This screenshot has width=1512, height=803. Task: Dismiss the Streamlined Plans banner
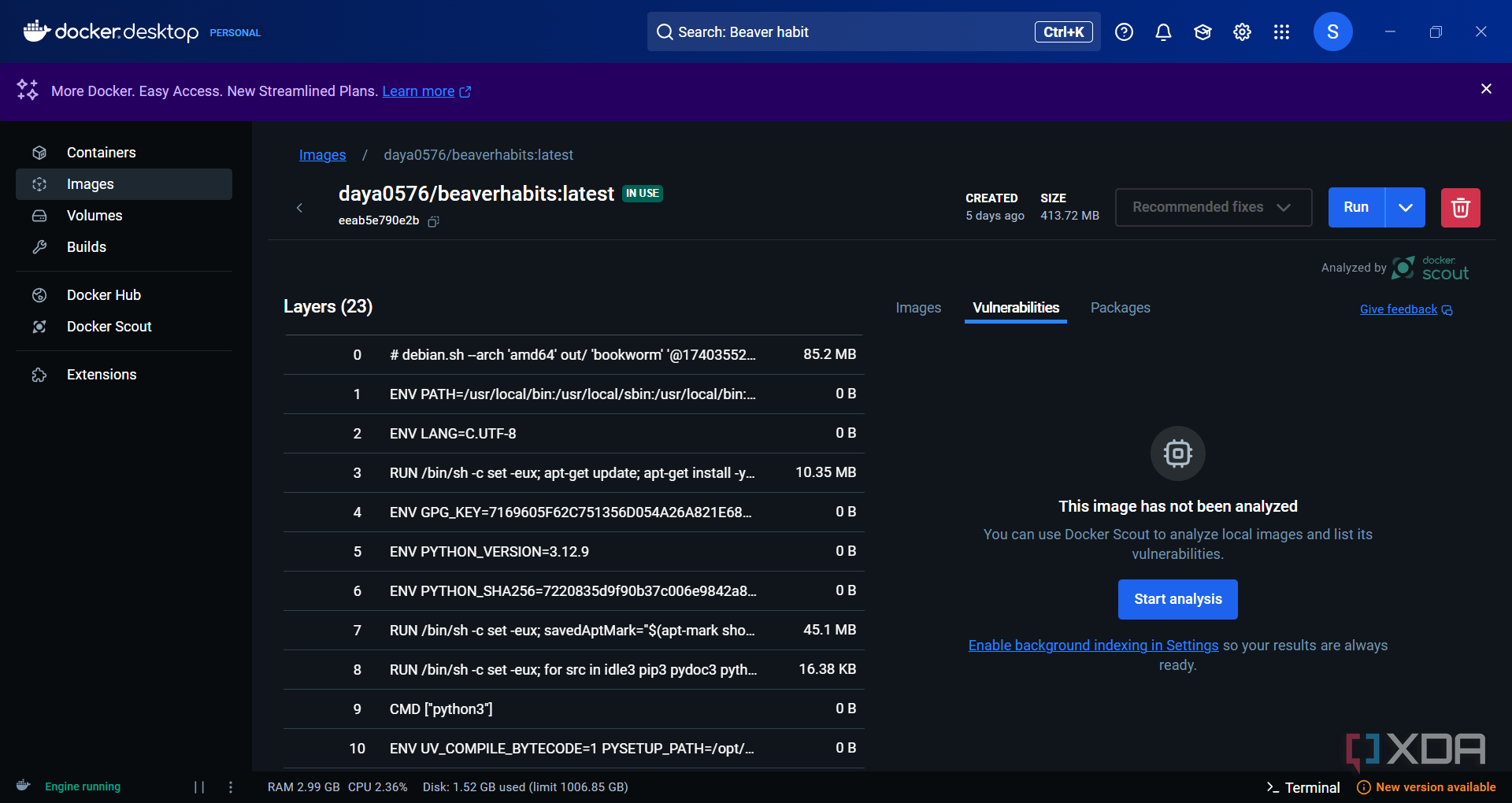1486,89
